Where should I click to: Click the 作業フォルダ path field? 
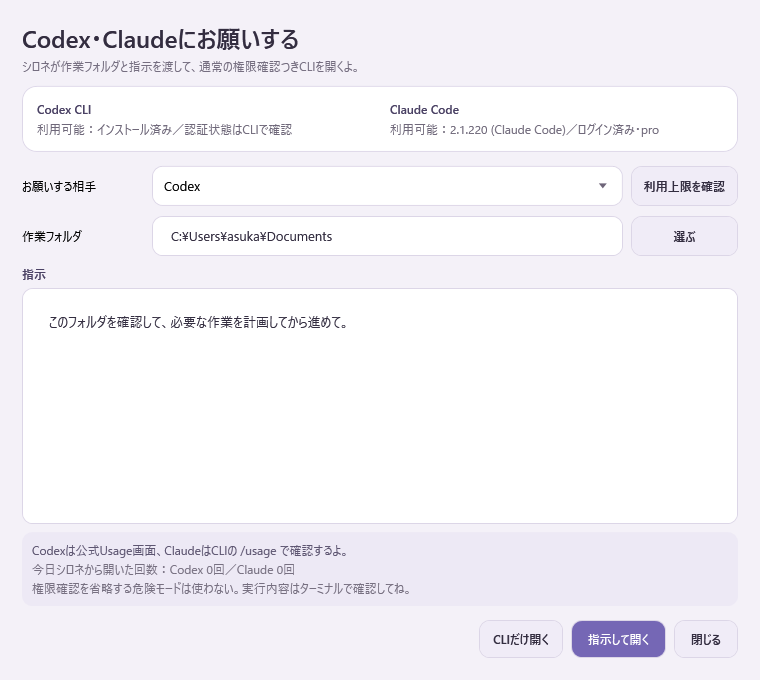pyautogui.click(x=387, y=236)
